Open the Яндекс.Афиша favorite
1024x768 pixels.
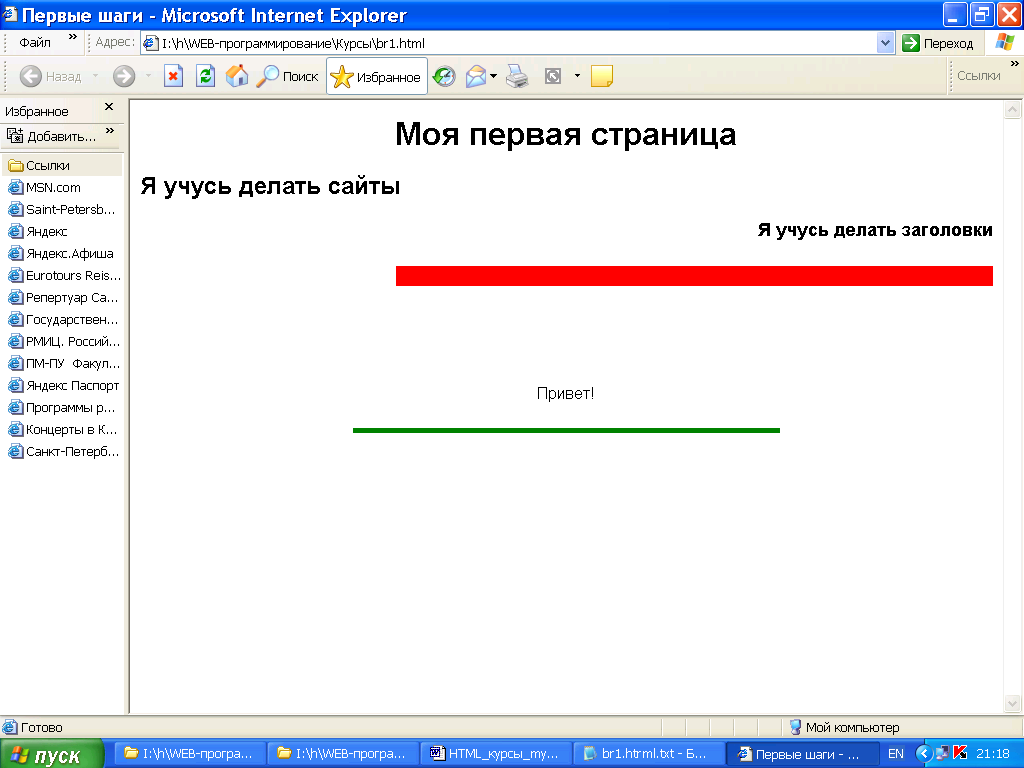coord(61,254)
